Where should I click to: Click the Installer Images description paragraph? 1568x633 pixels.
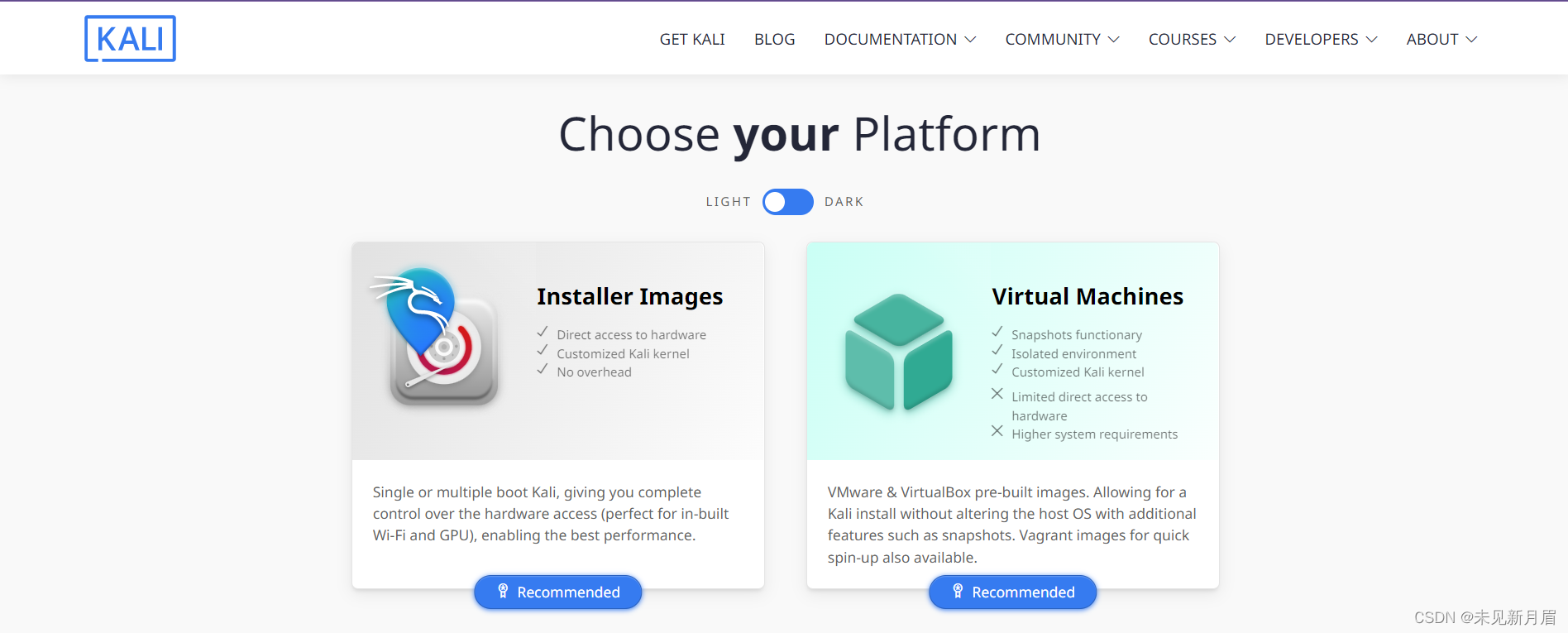(x=551, y=514)
